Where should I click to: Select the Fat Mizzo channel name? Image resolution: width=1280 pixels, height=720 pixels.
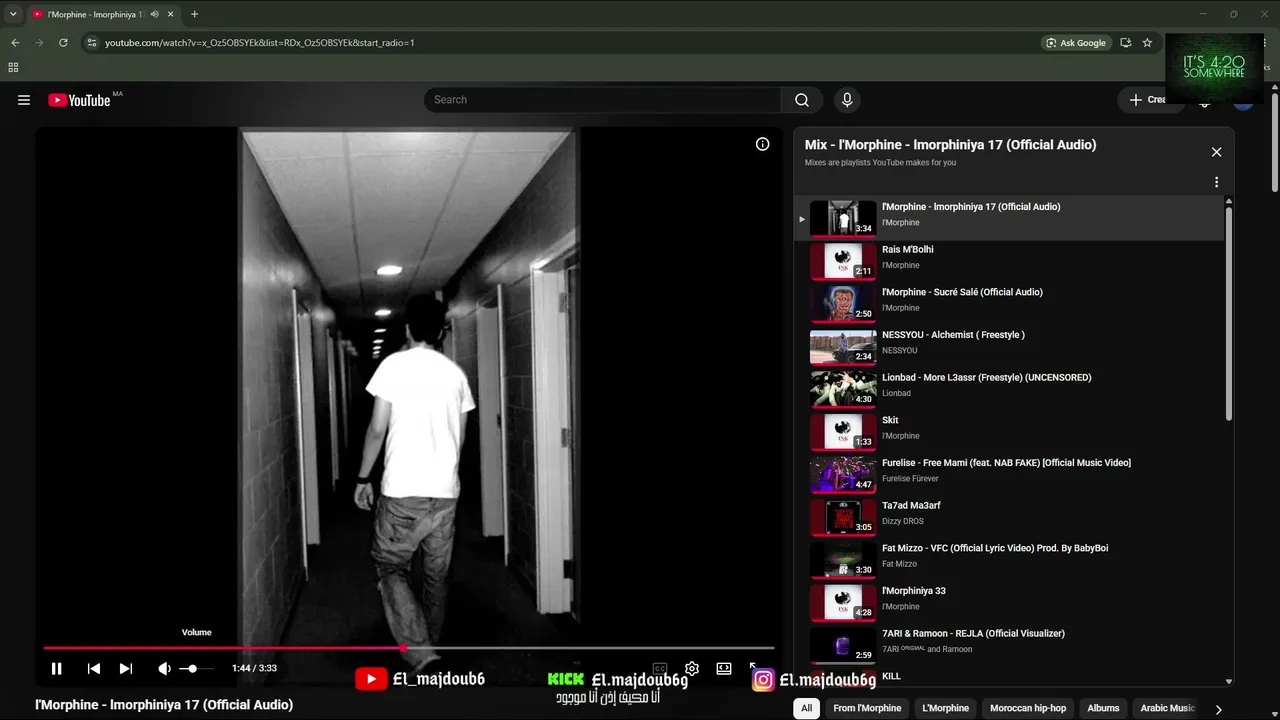pyautogui.click(x=899, y=564)
